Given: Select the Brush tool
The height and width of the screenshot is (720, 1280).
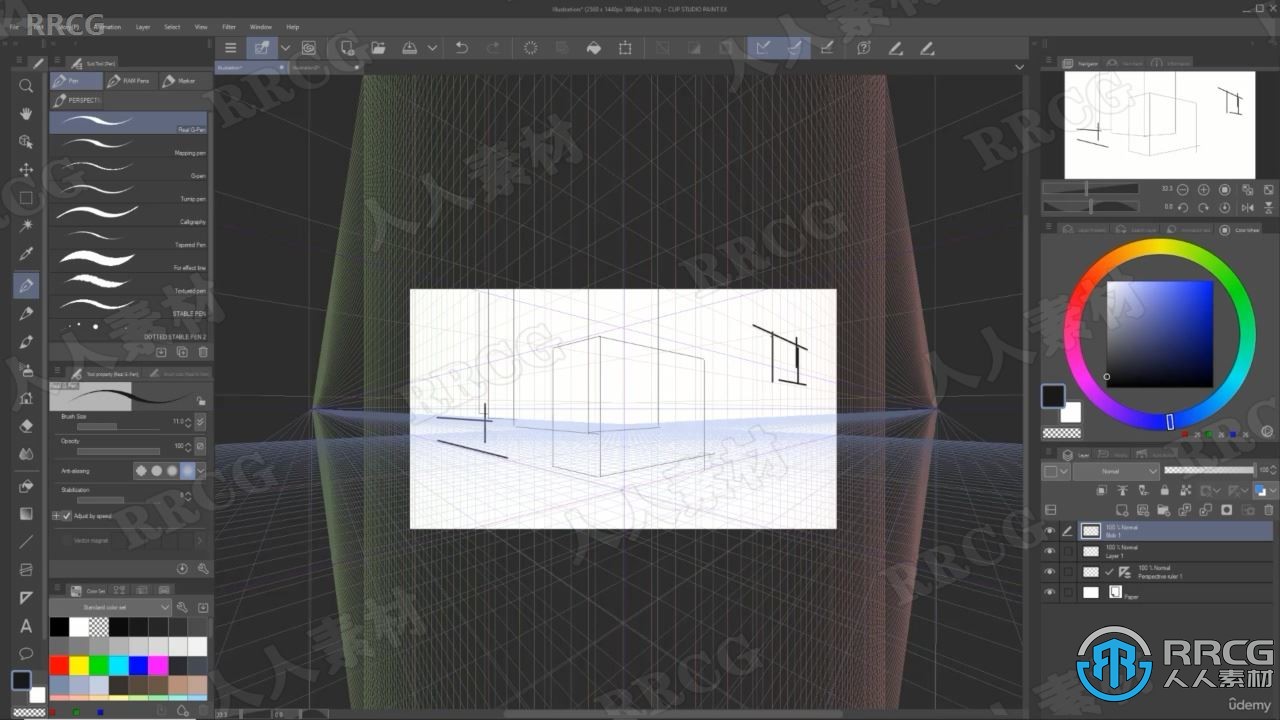Looking at the screenshot, I should 26,342.
